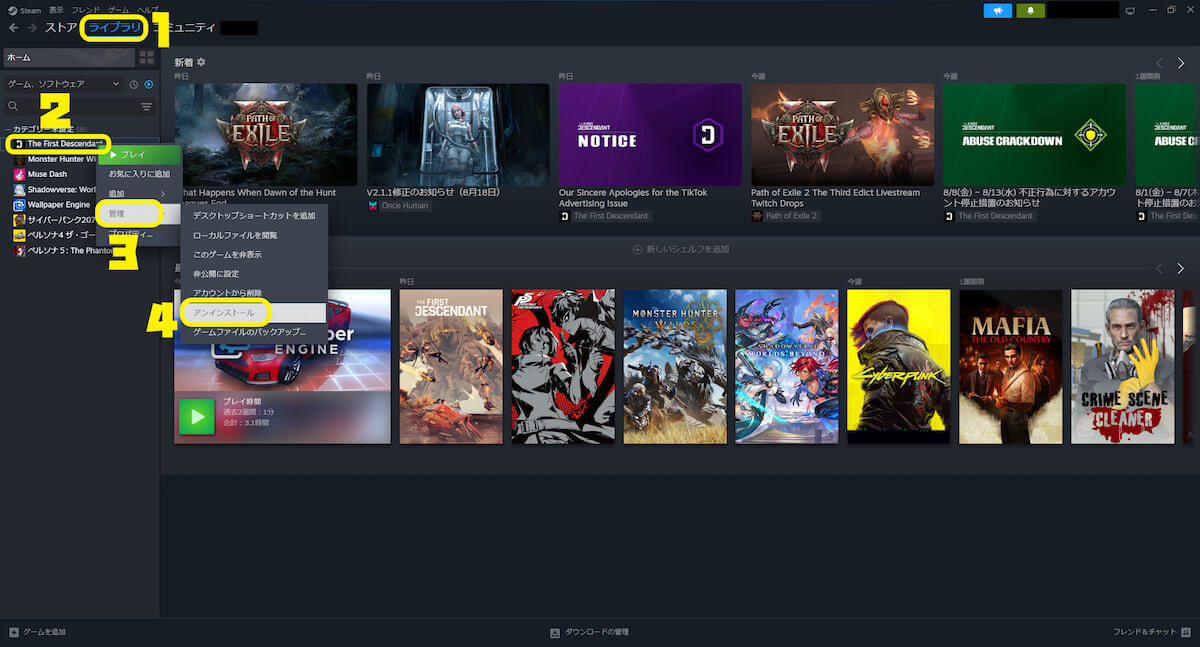Switch to Big Picture mode monitor icon

(1130, 10)
